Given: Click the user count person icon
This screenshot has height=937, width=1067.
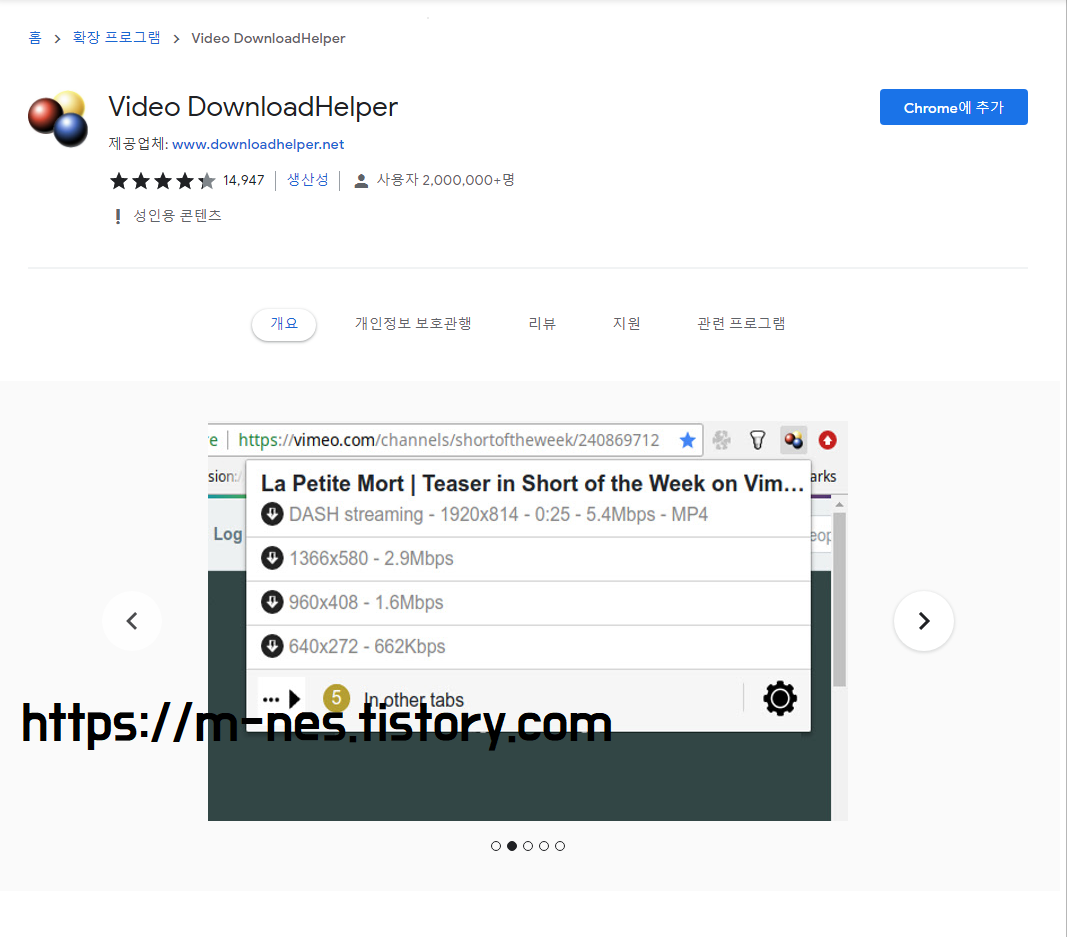Looking at the screenshot, I should point(361,180).
